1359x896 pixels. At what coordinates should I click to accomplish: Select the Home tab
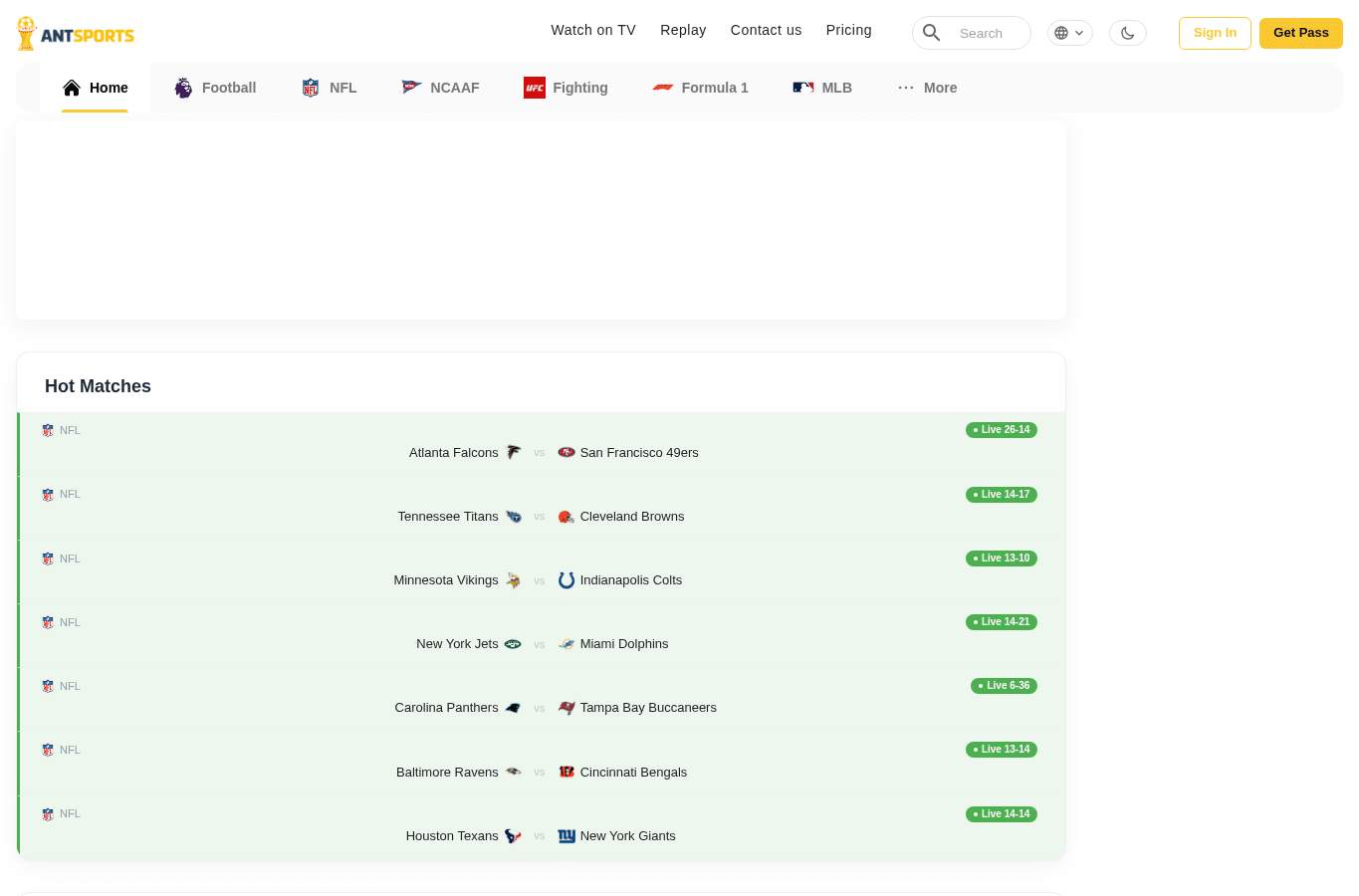point(95,88)
